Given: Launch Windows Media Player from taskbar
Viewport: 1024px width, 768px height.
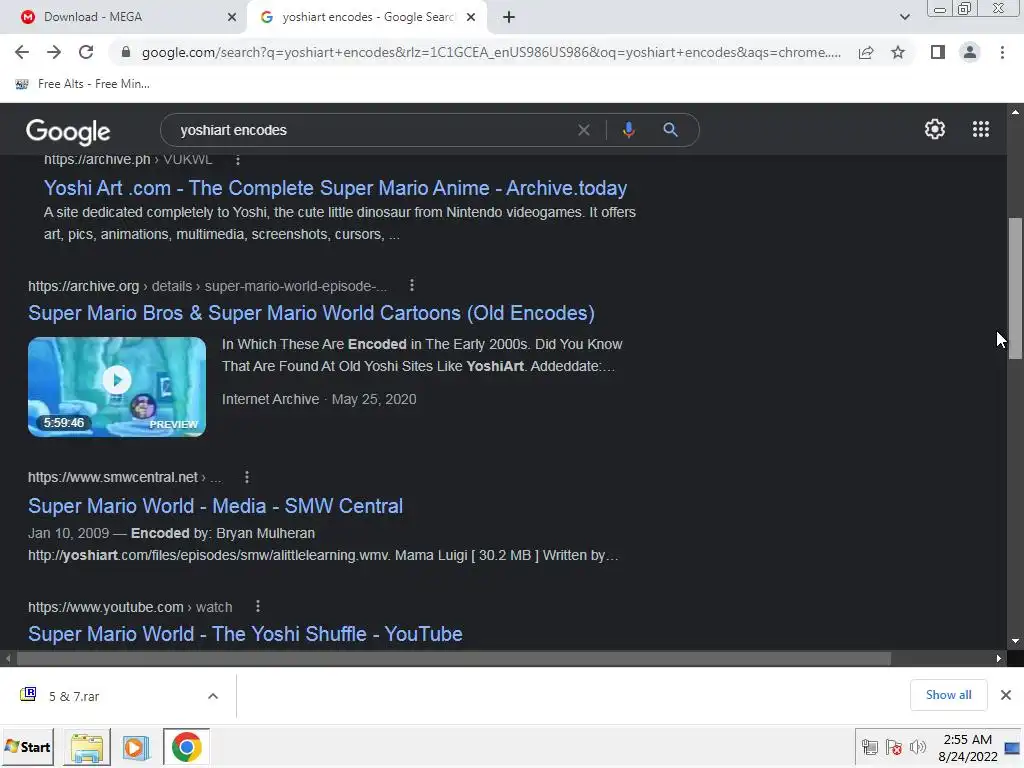Looking at the screenshot, I should pyautogui.click(x=136, y=747).
